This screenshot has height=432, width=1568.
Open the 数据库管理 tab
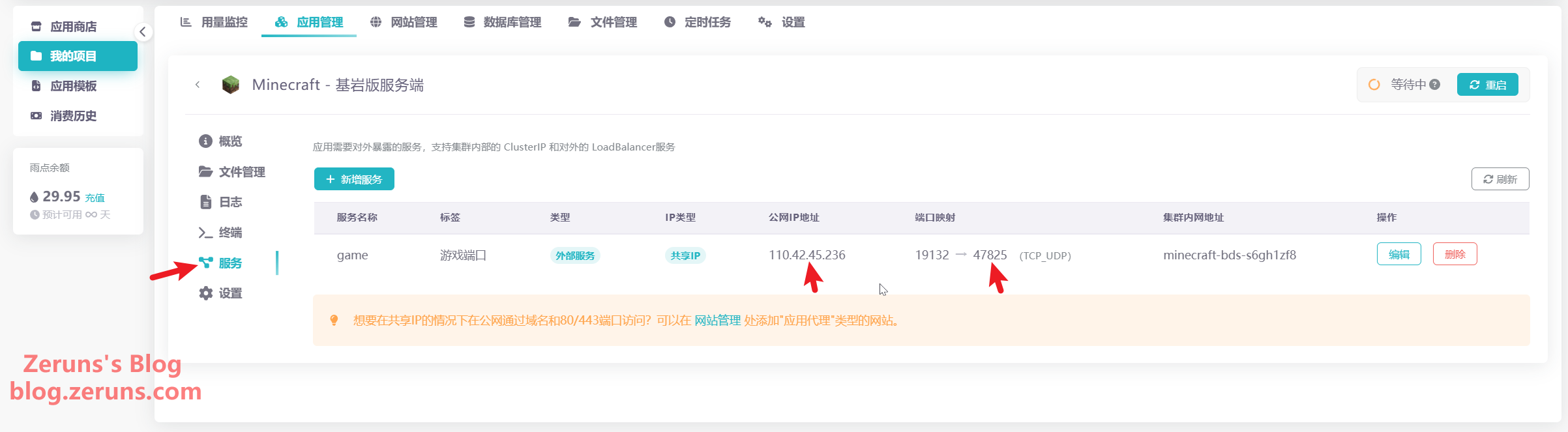tap(502, 22)
